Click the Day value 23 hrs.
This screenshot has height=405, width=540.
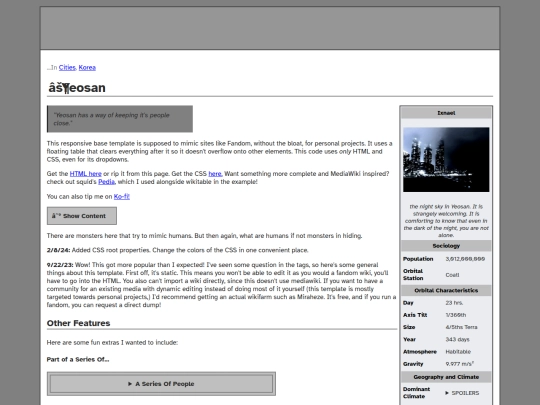pos(454,303)
